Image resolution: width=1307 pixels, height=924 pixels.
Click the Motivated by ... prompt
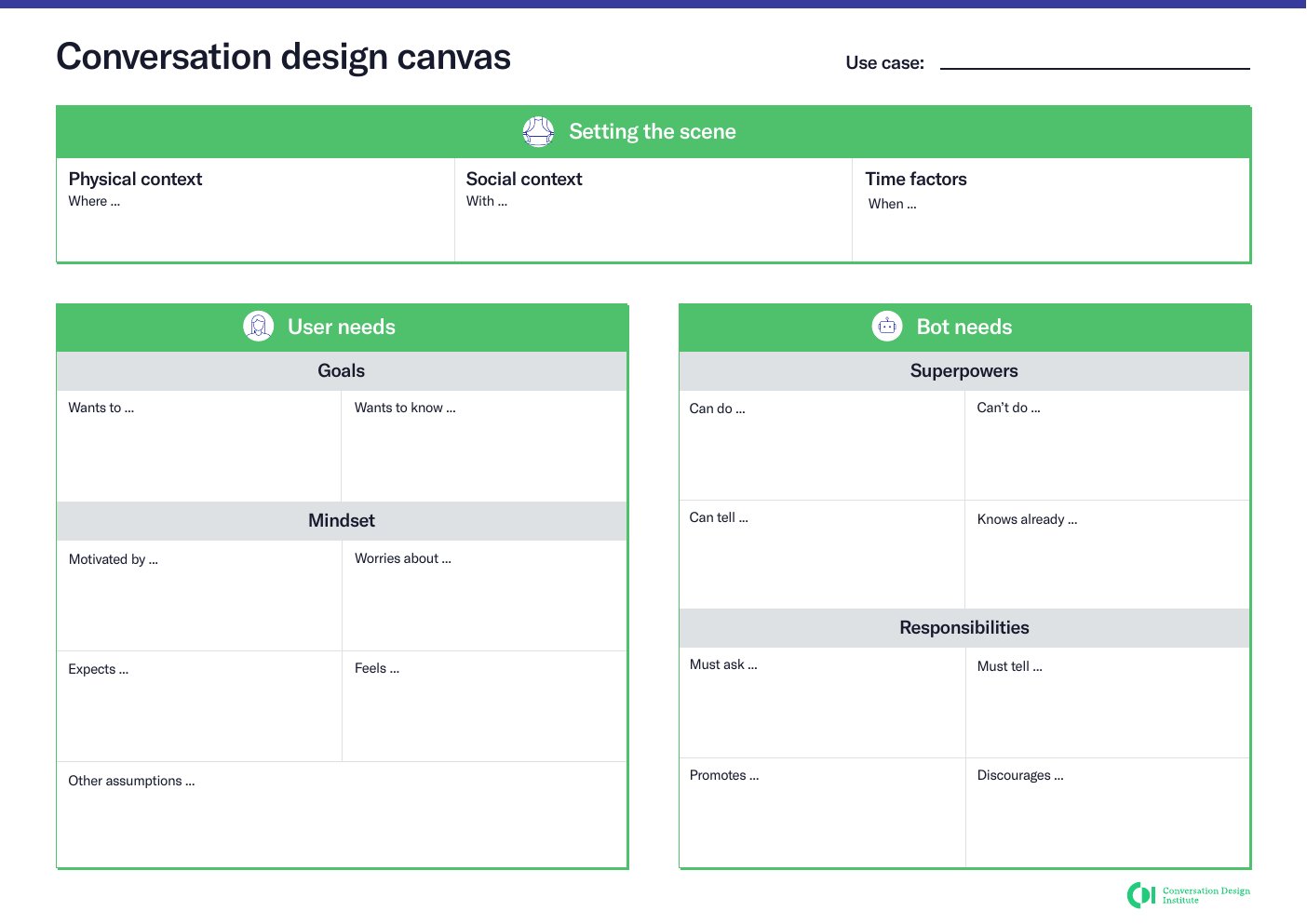(114, 559)
